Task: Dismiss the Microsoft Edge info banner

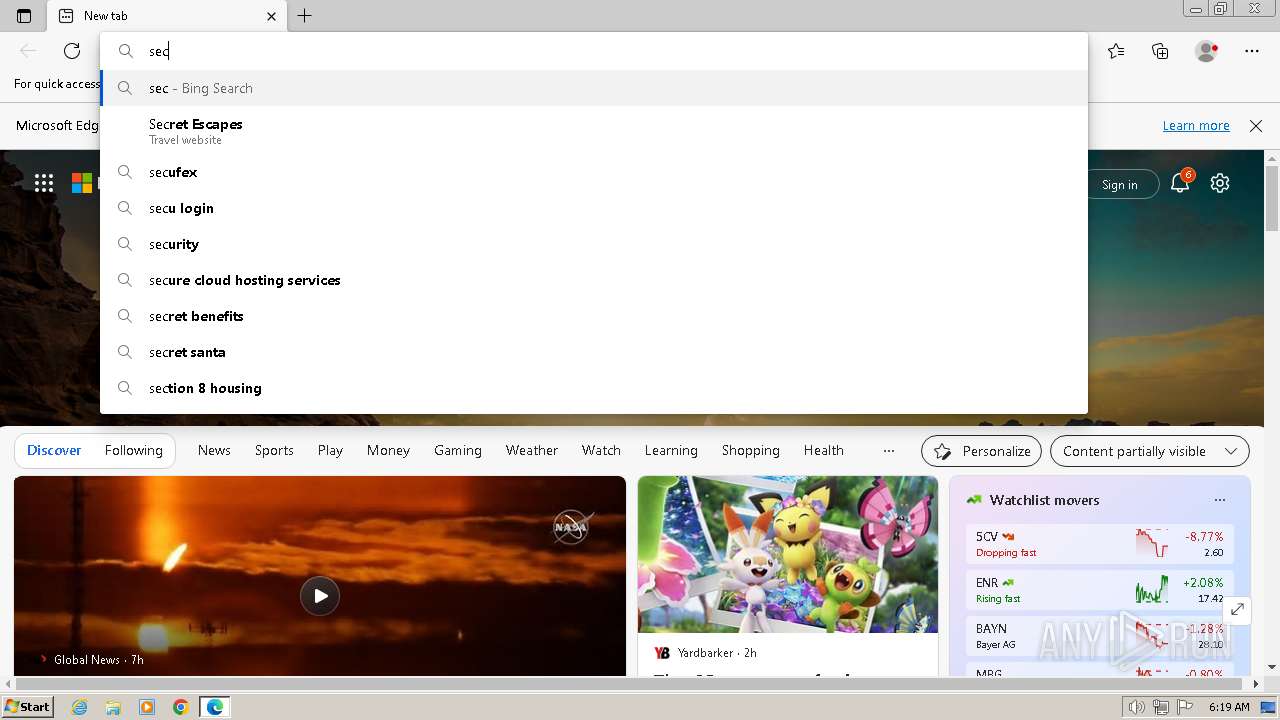Action: 1256,126
